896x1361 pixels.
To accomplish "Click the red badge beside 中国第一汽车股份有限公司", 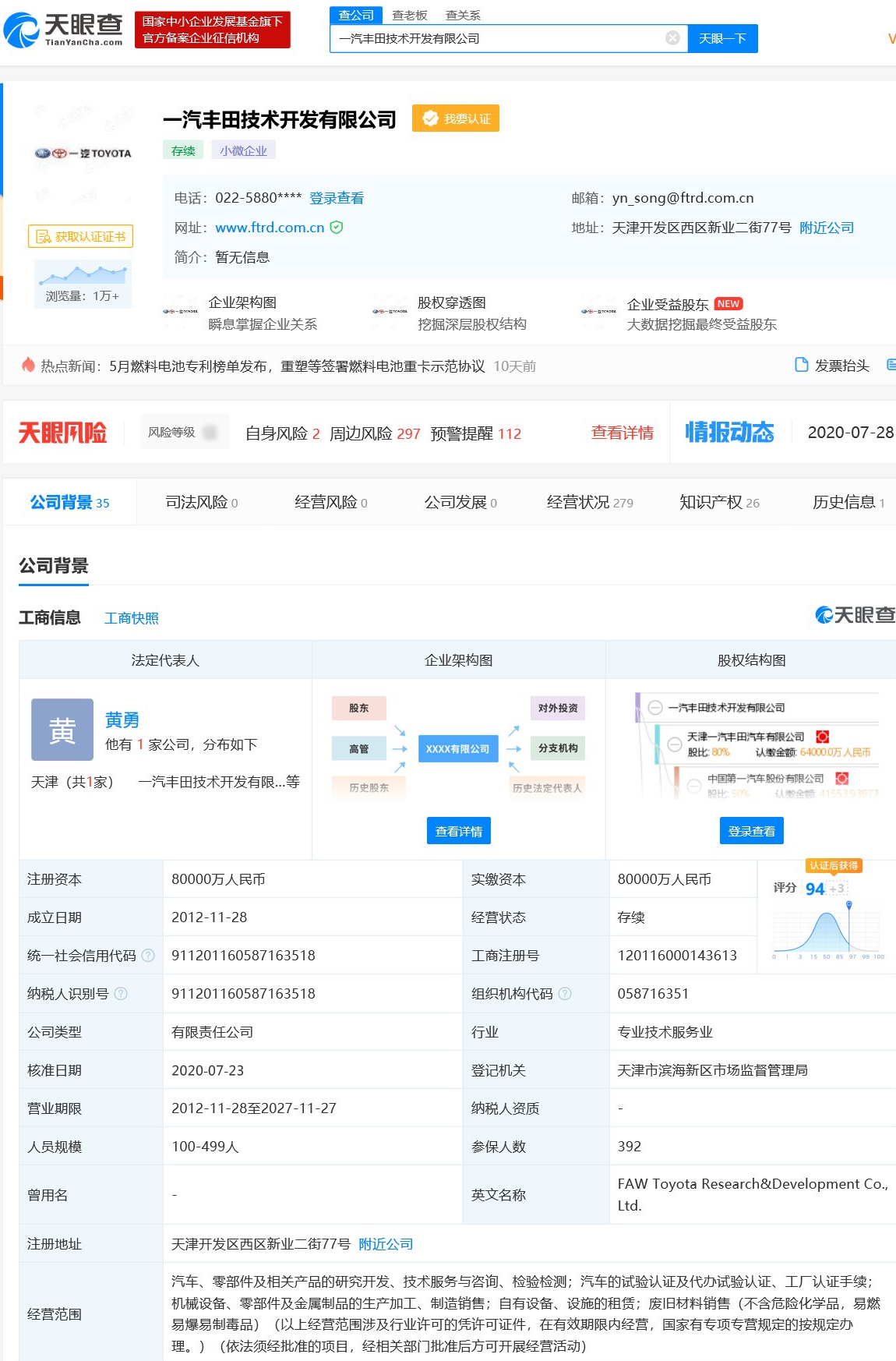I will point(841,778).
